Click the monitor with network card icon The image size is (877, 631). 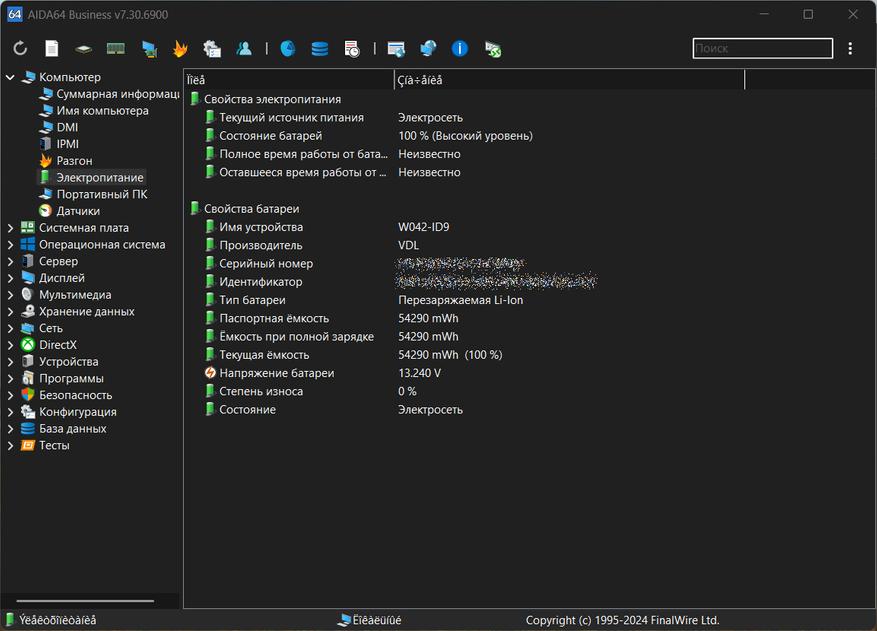[x=149, y=49]
